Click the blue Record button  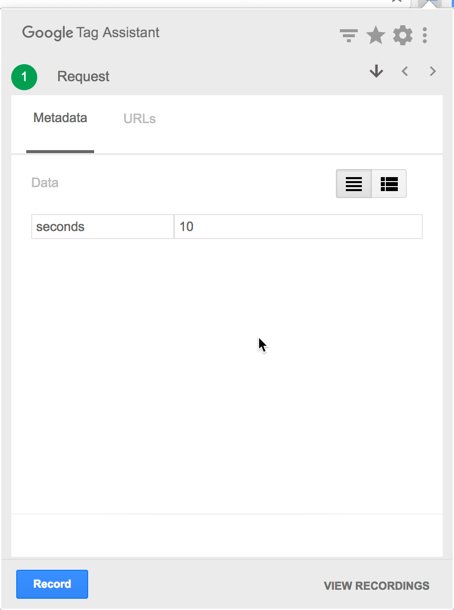point(52,584)
